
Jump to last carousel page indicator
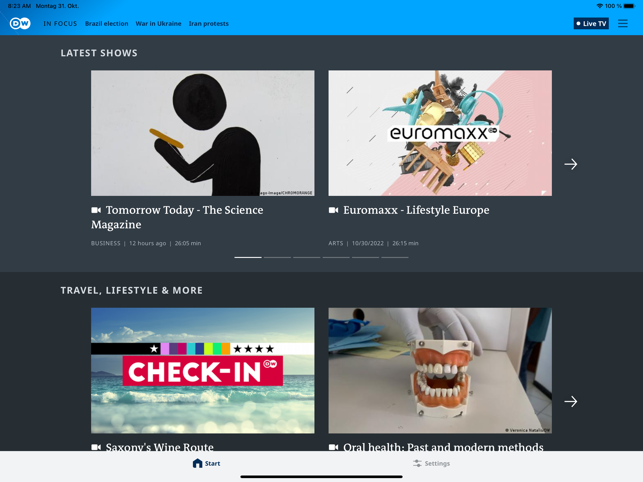point(395,257)
